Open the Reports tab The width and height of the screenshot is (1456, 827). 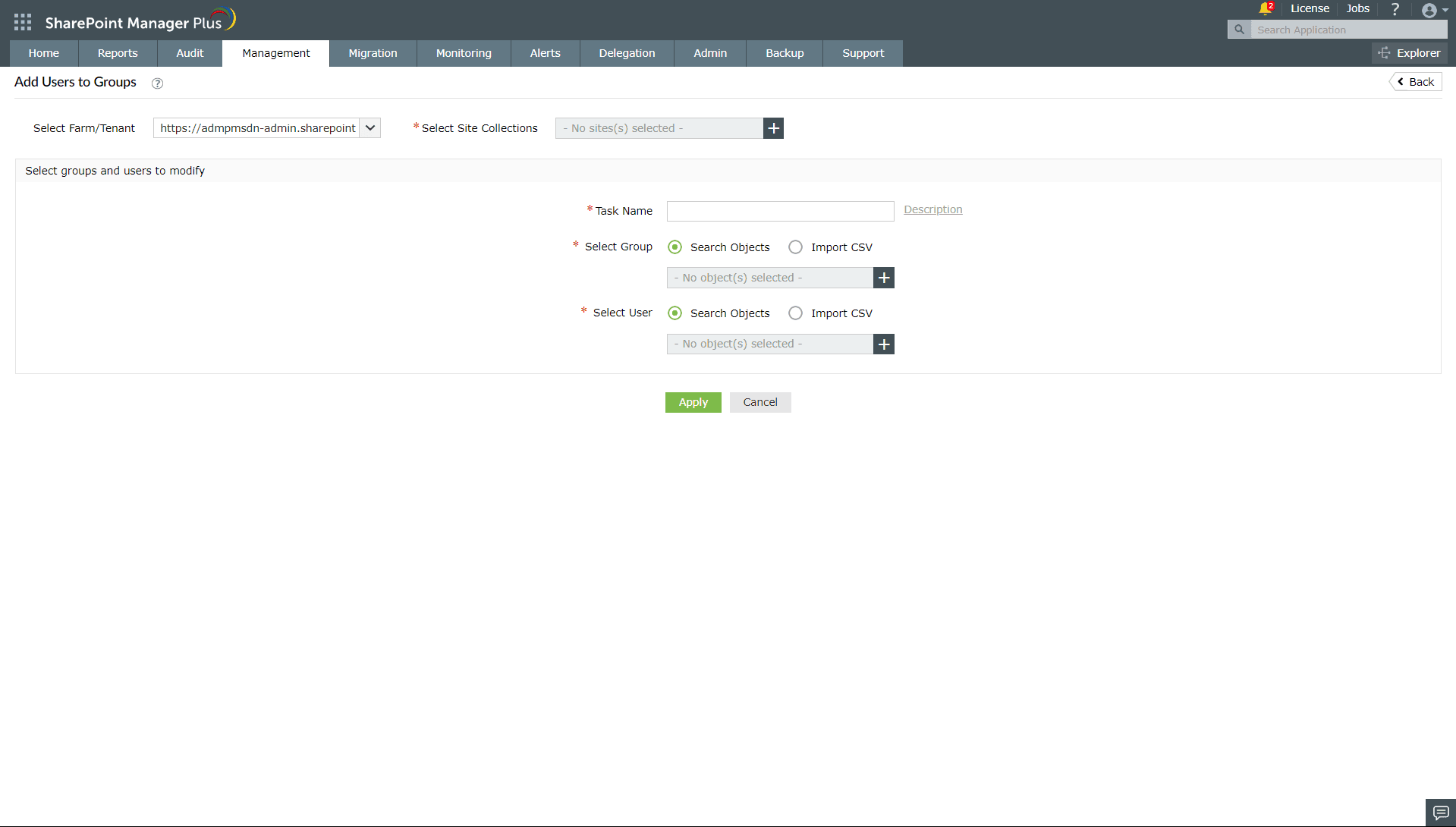click(118, 53)
